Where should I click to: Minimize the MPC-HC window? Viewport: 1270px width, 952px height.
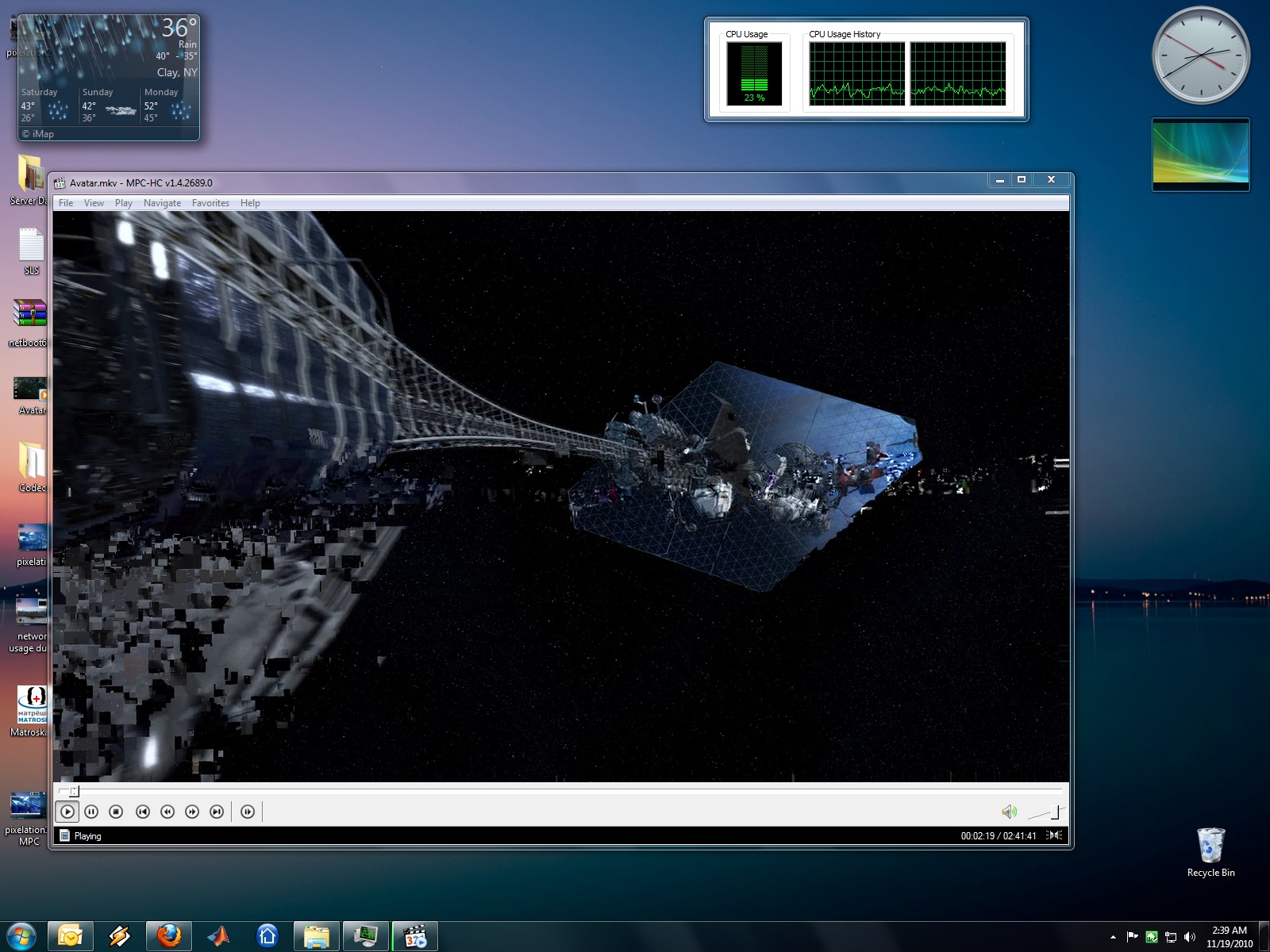[1000, 180]
